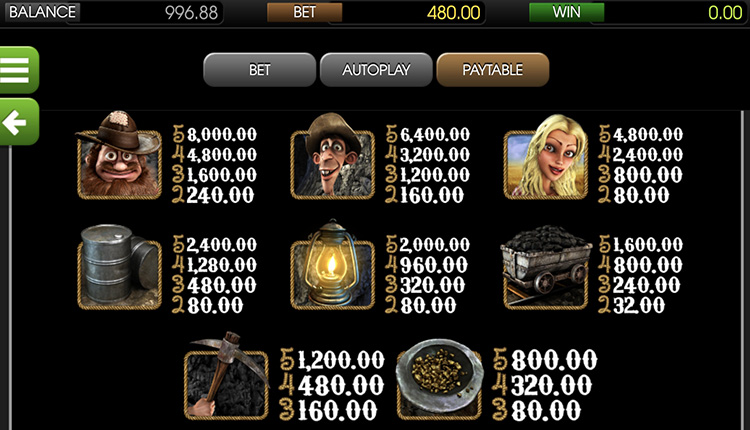
Task: Click the gold pan symbol
Action: click(x=439, y=379)
